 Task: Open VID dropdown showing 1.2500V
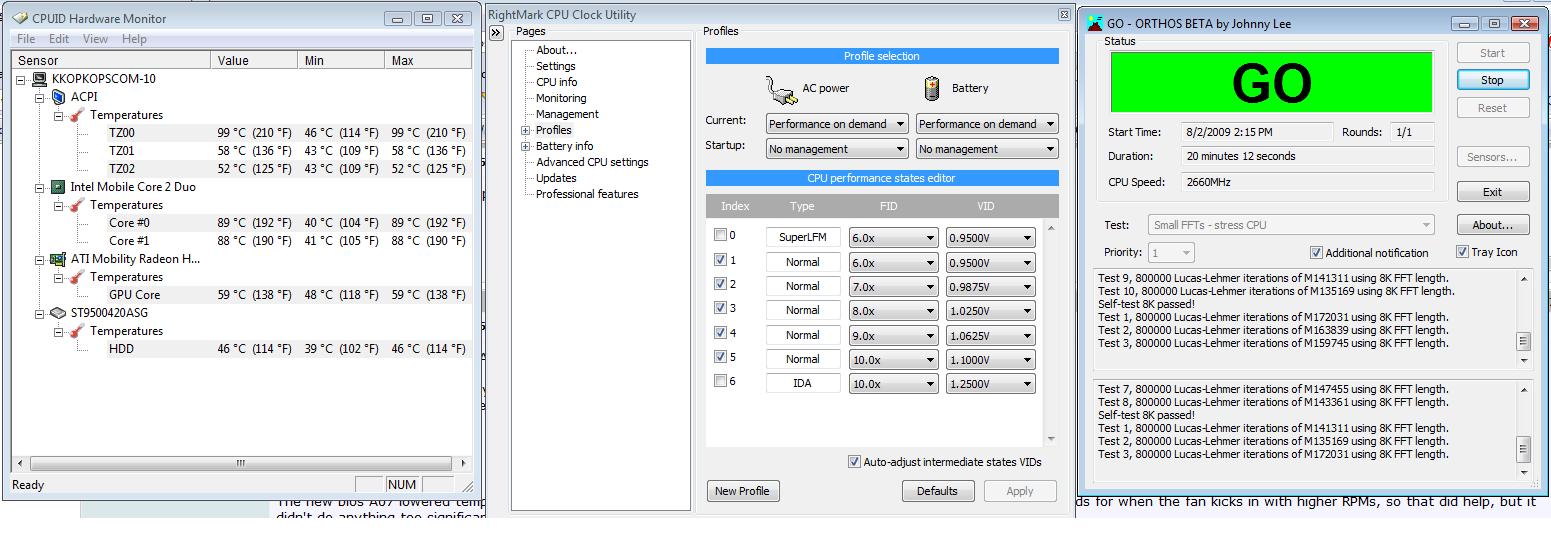990,384
